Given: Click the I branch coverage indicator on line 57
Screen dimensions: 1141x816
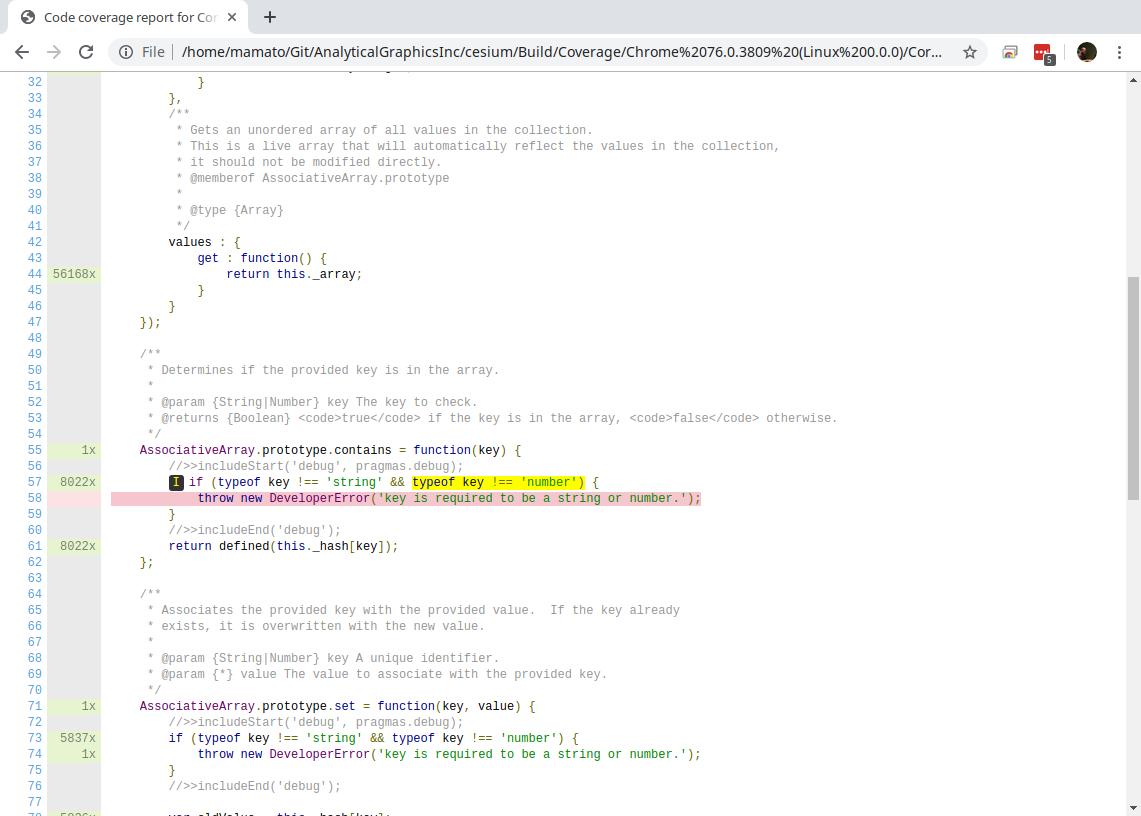Looking at the screenshot, I should [176, 482].
